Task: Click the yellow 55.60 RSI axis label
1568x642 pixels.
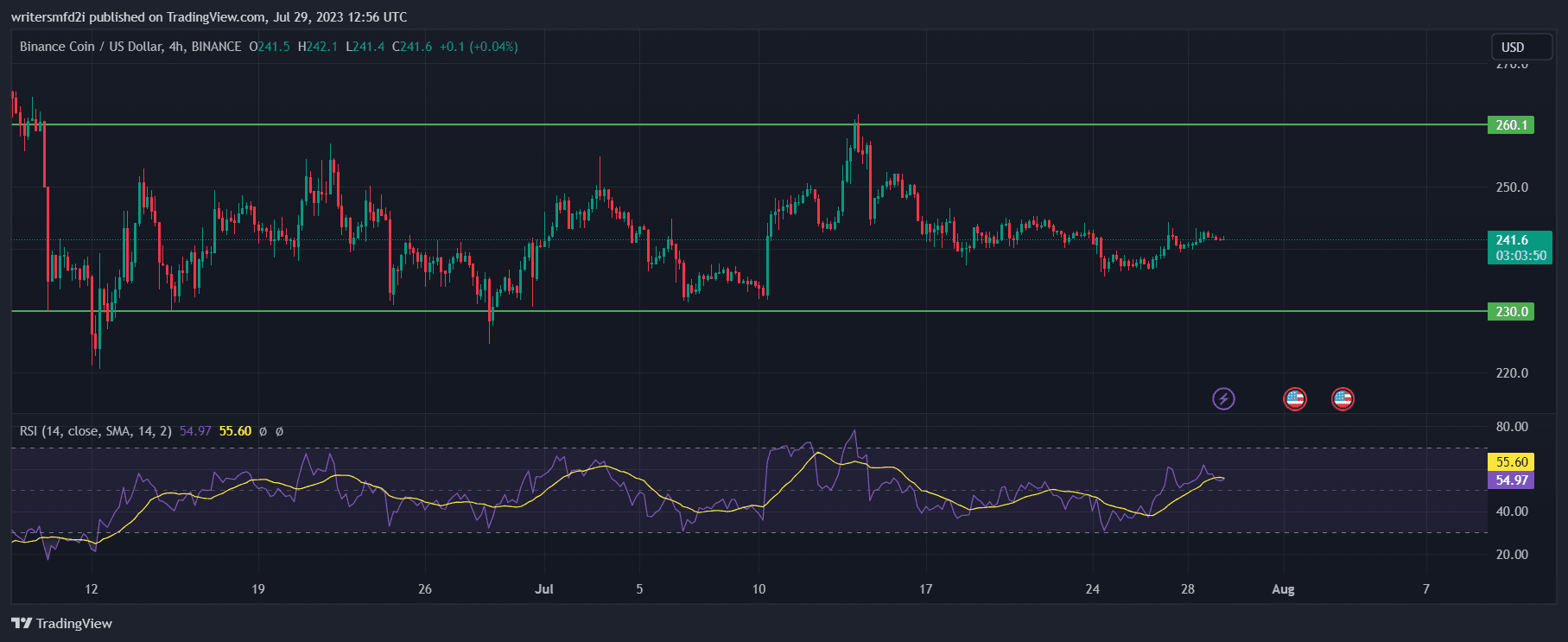Action: tap(1511, 462)
